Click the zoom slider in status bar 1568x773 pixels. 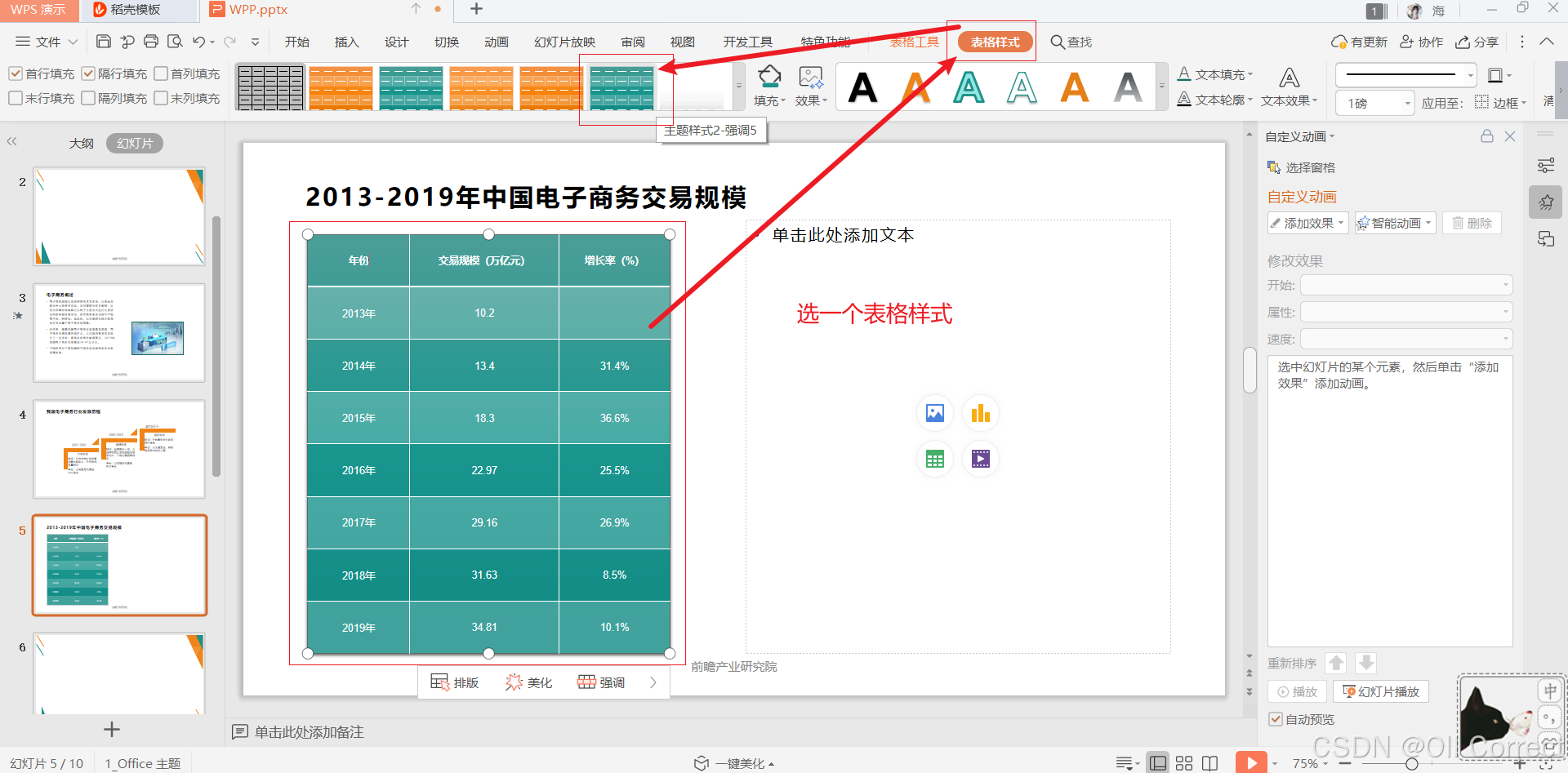1412,763
